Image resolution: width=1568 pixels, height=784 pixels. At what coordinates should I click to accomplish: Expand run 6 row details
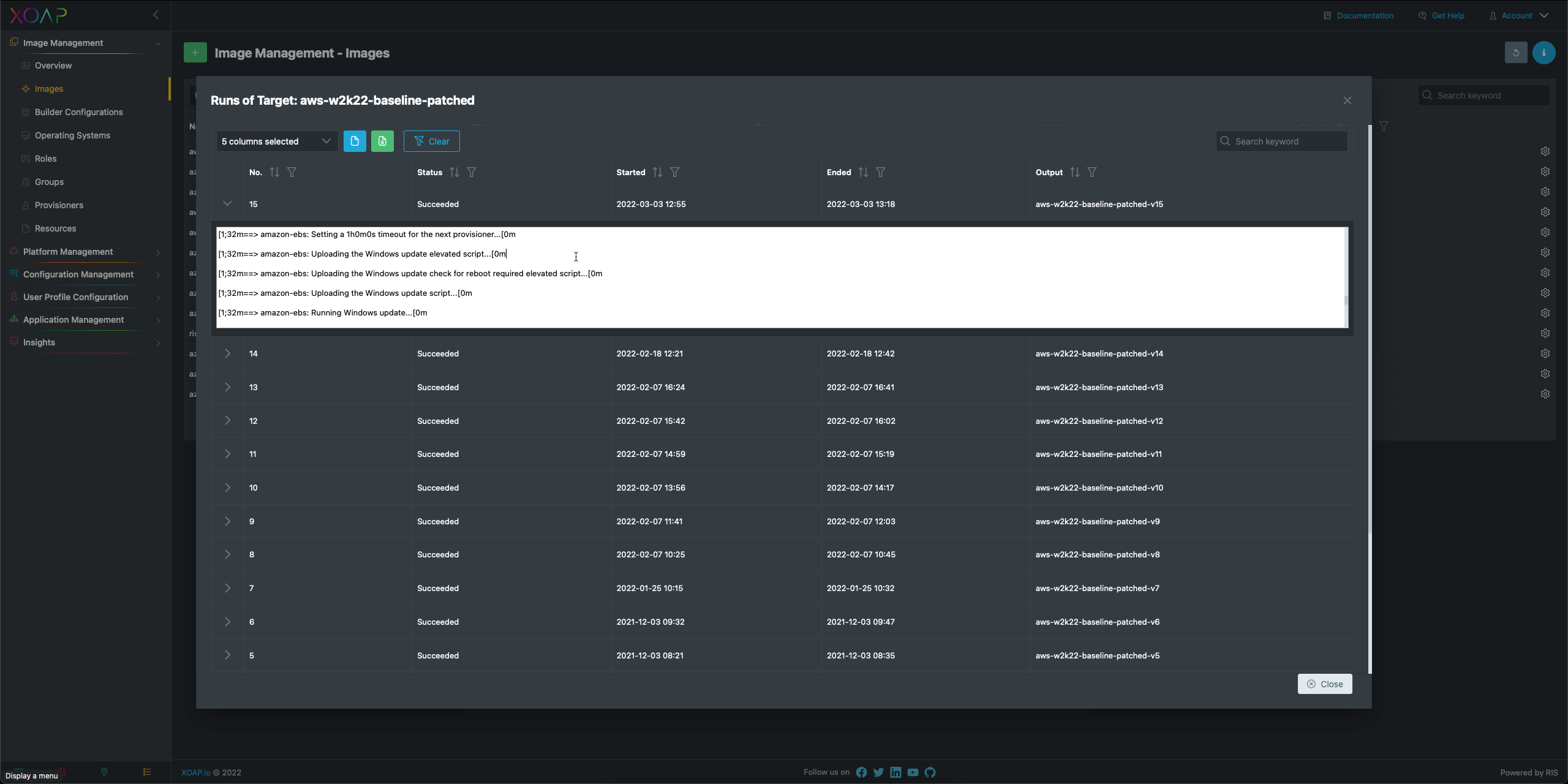[227, 622]
